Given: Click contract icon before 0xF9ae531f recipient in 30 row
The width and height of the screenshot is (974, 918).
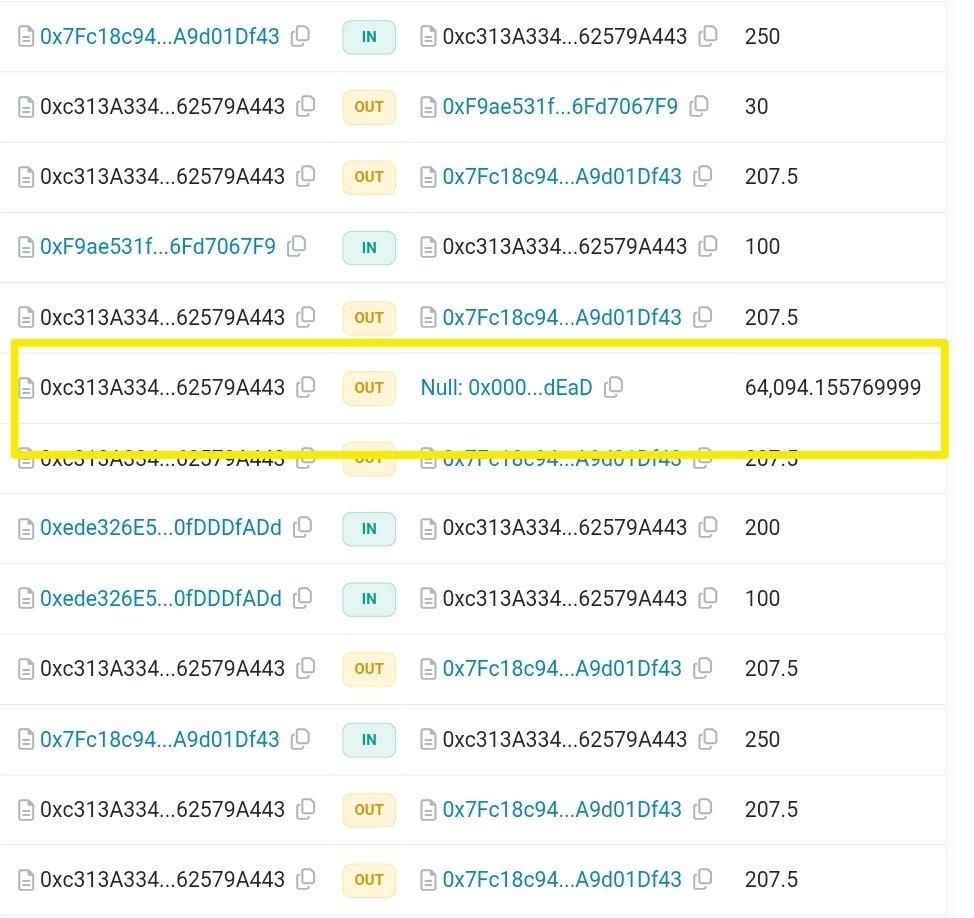Looking at the screenshot, I should 428,107.
